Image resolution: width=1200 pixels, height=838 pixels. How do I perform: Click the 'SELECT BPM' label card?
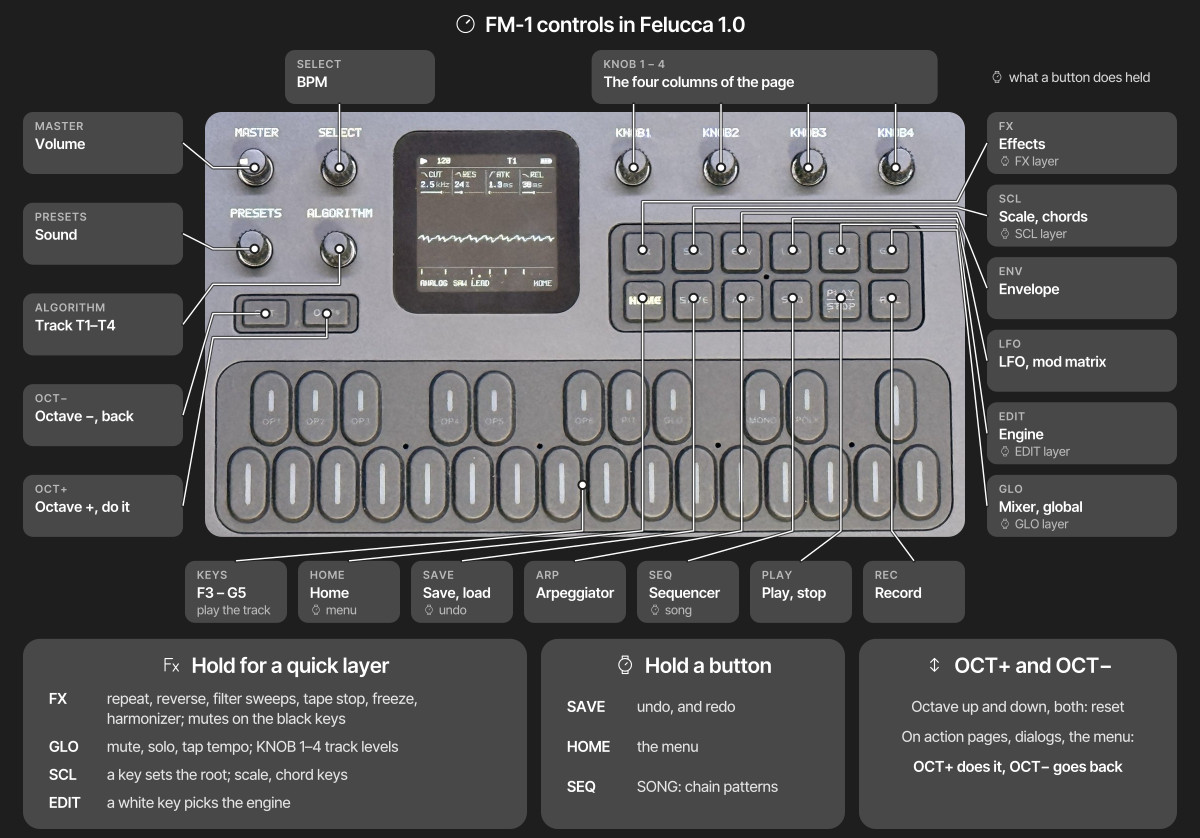pyautogui.click(x=360, y=76)
